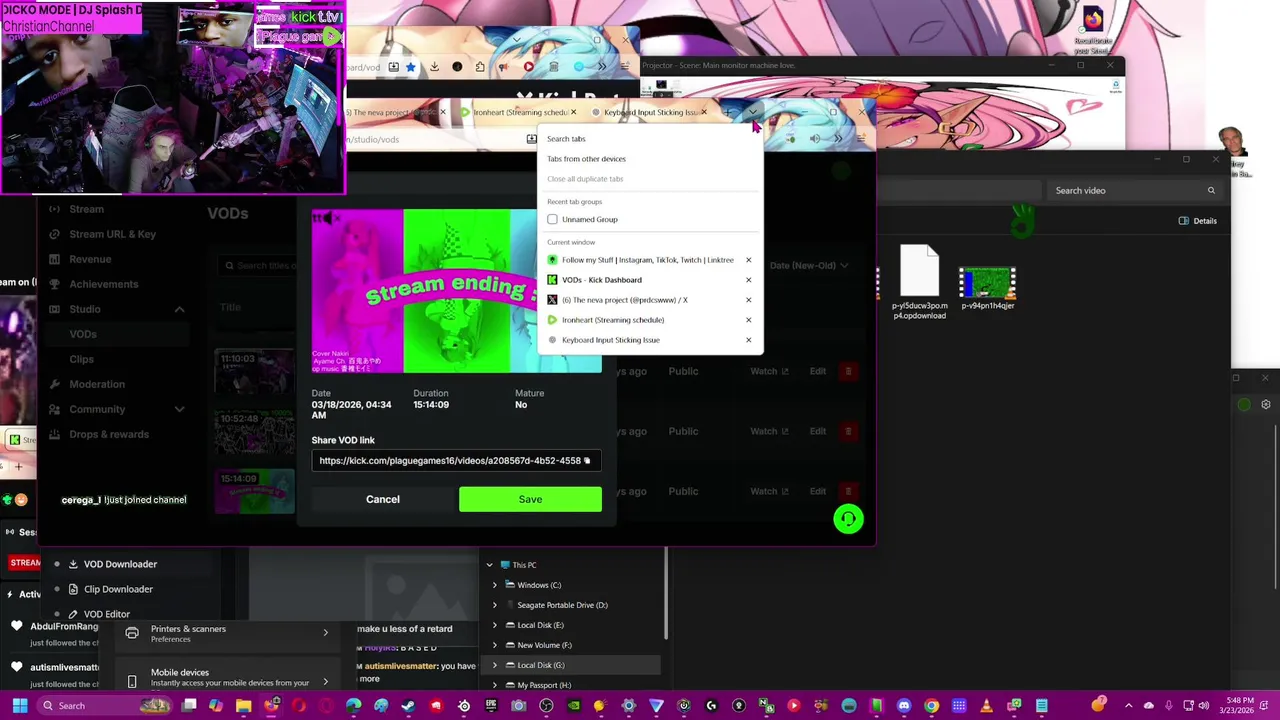Open OBS Studio from the taskbar
The image size is (1280, 720).
click(546, 706)
